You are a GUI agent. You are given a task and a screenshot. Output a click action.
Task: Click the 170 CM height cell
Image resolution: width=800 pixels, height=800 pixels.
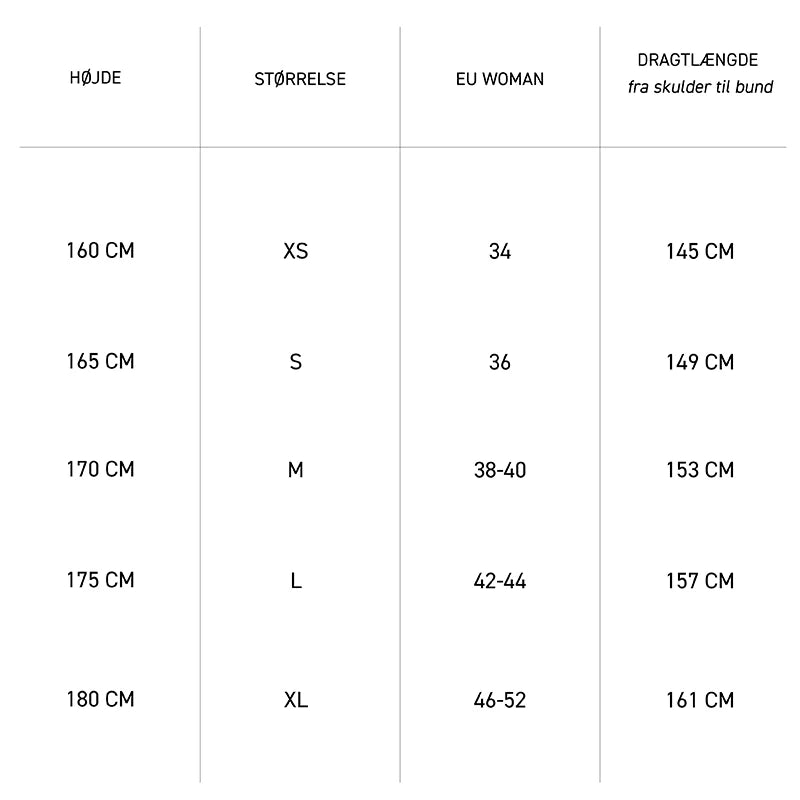tap(100, 469)
